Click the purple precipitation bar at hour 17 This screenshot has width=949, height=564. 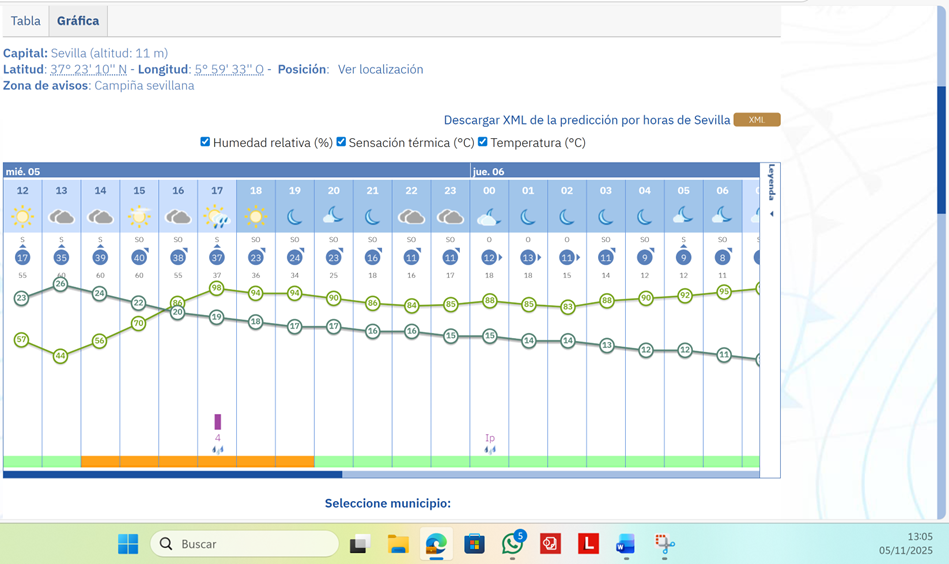pos(217,421)
